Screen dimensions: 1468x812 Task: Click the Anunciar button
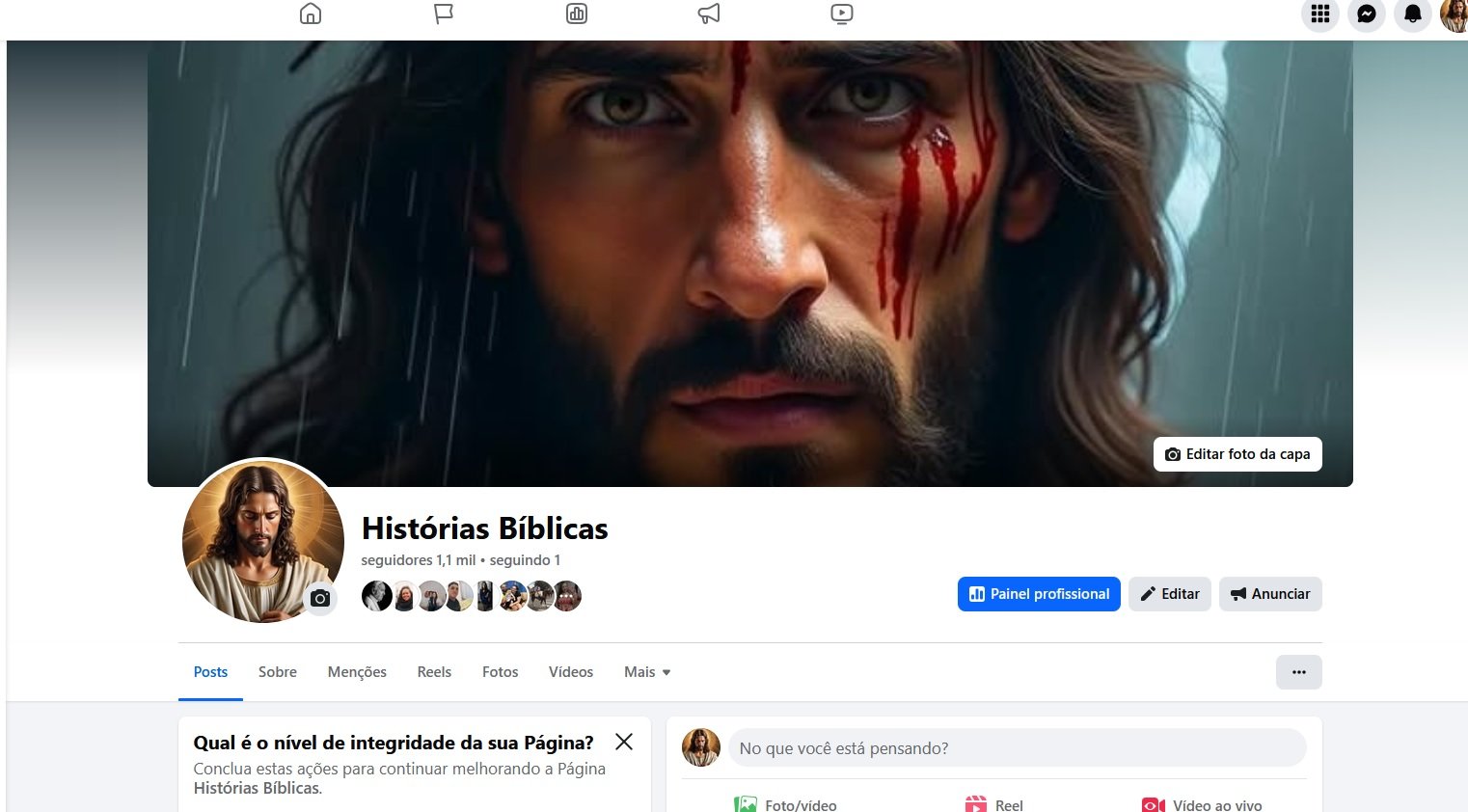click(1270, 594)
